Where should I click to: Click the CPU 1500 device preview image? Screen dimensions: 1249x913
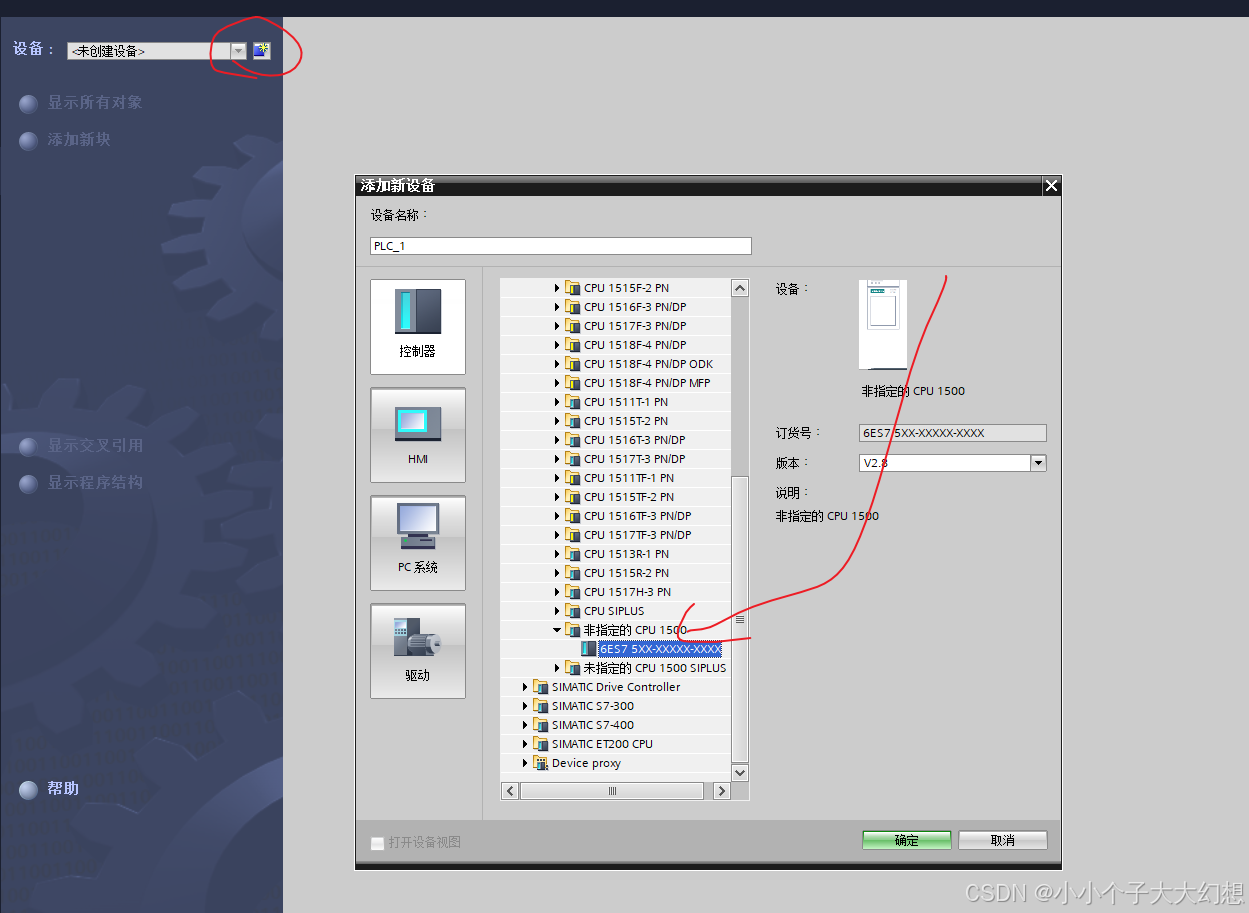coord(883,325)
